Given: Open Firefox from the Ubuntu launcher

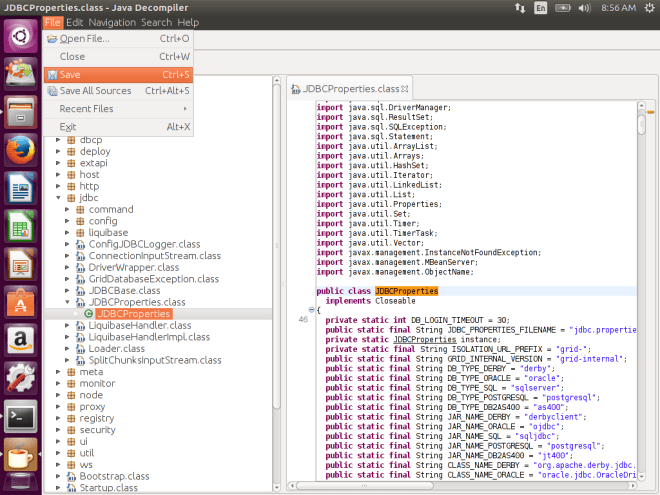Looking at the screenshot, I should pos(20,150).
